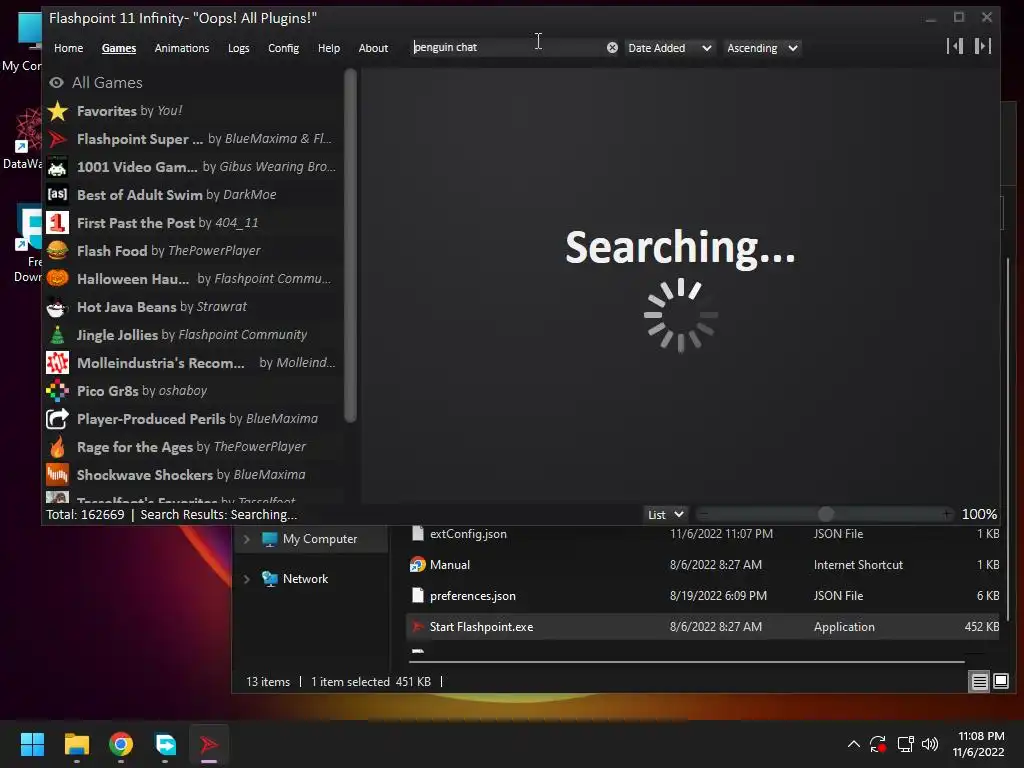The image size is (1024, 768).
Task: Select the Start Flashpoint.exe file icon
Action: (417, 627)
